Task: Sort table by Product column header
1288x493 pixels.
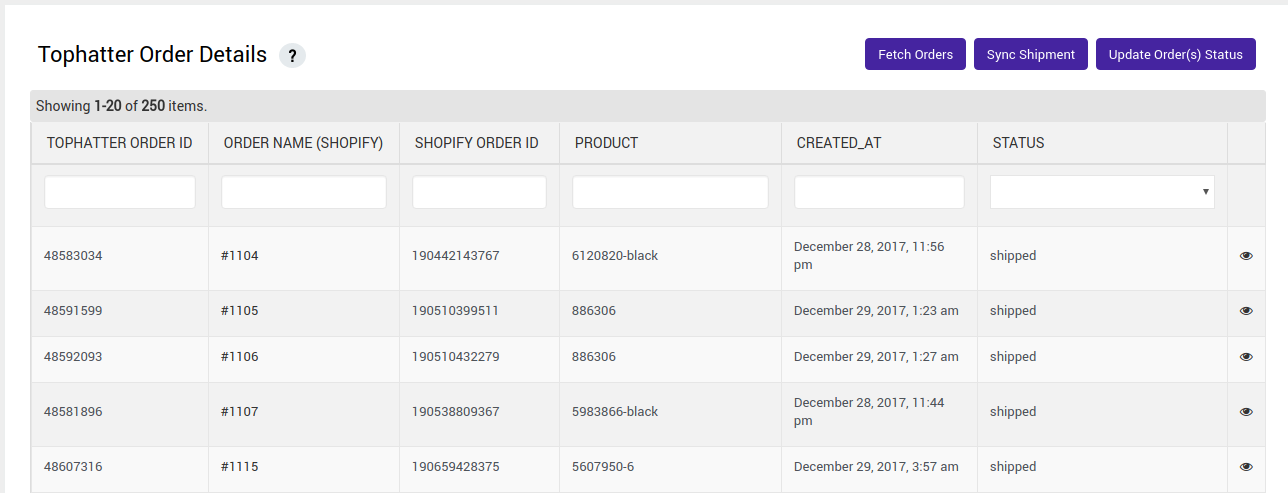Action: pyautogui.click(x=606, y=143)
